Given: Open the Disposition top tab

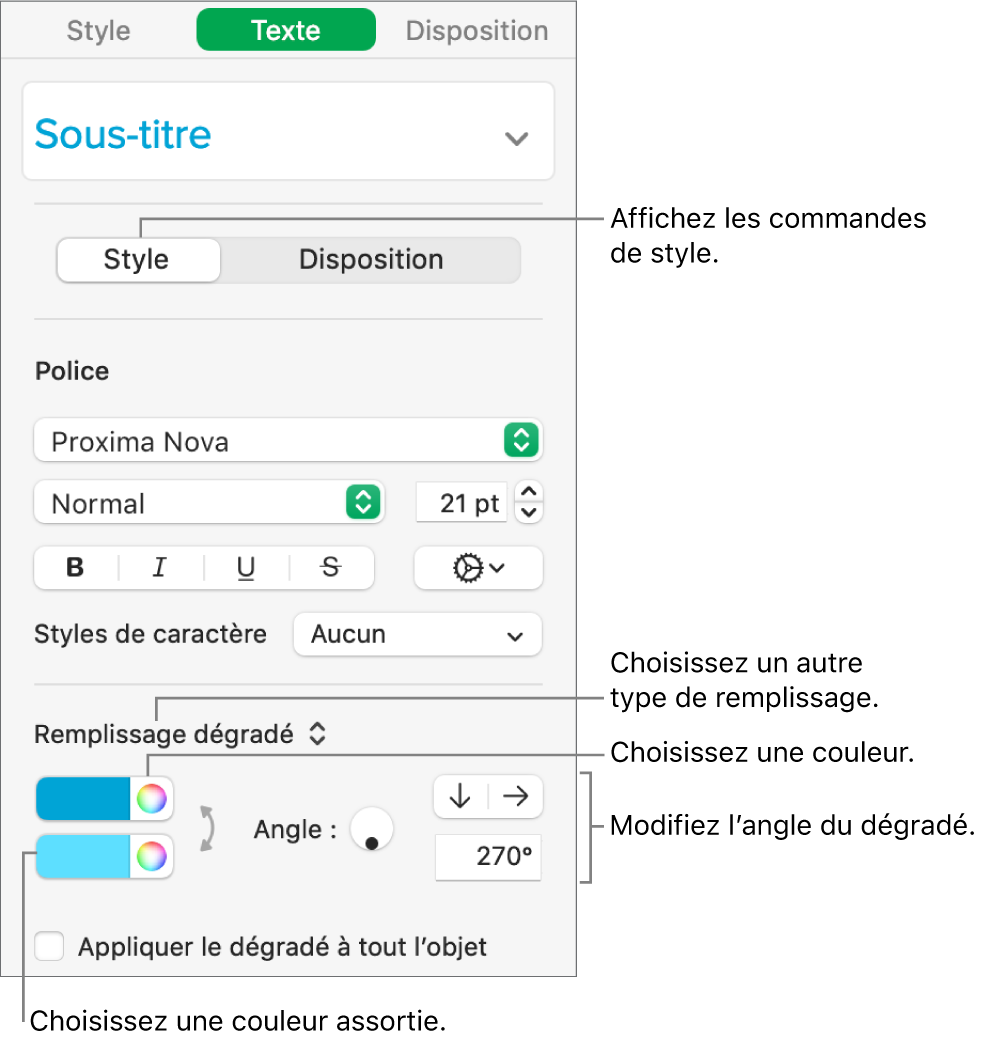Looking at the screenshot, I should tap(476, 30).
